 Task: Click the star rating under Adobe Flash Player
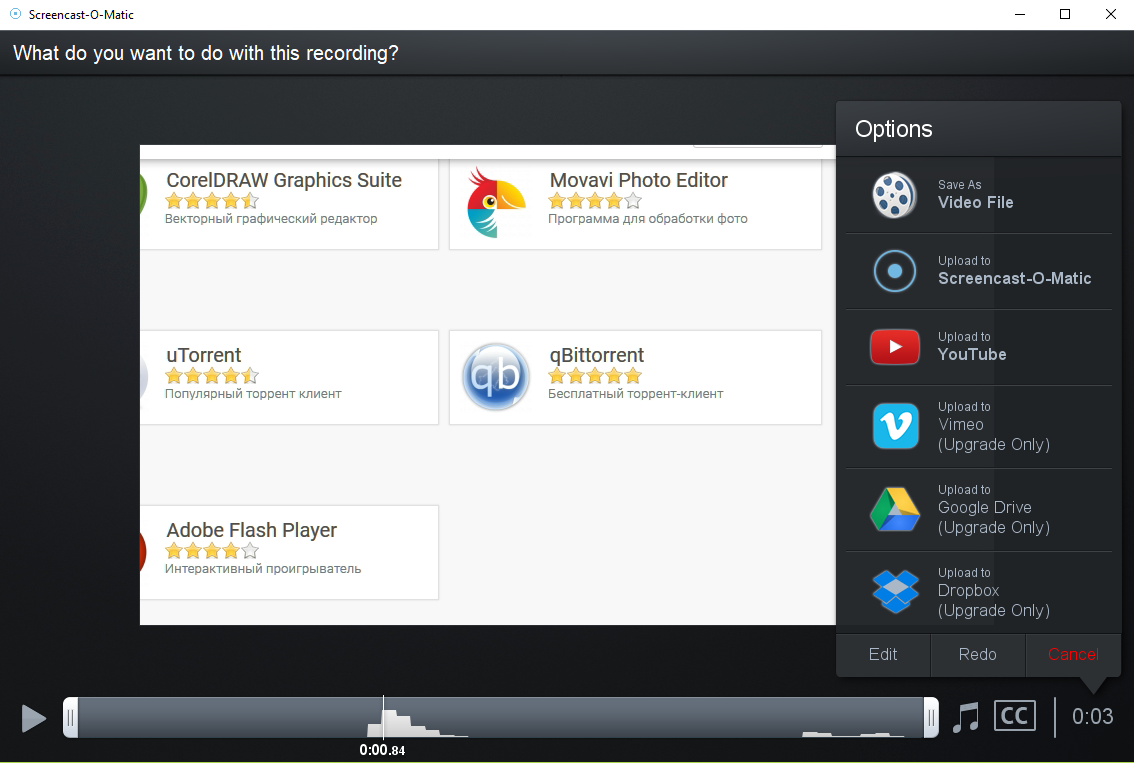pyautogui.click(x=212, y=550)
